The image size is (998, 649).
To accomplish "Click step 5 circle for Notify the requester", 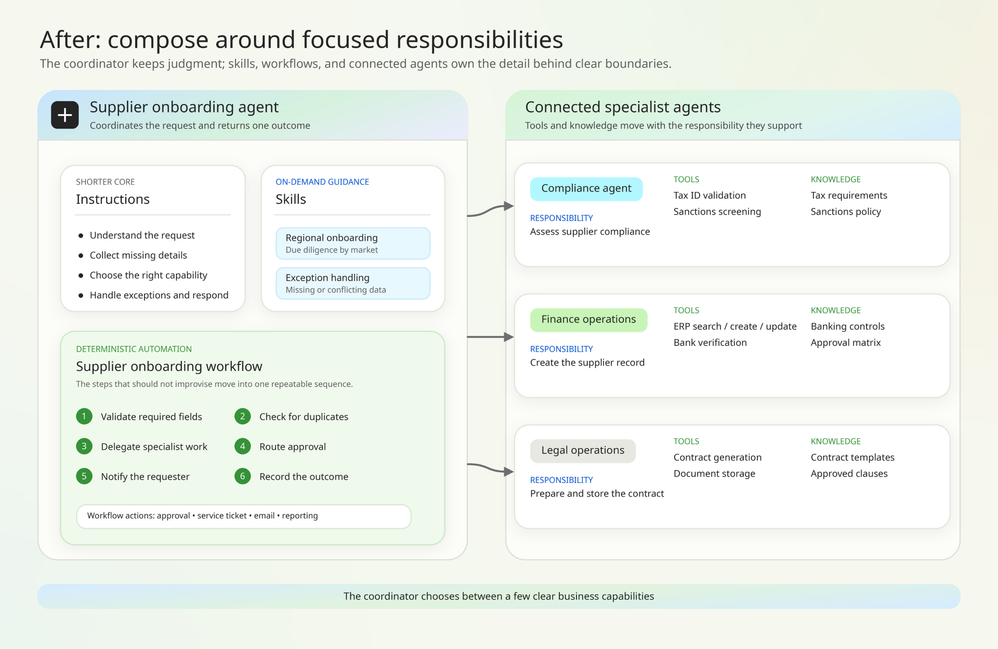I will tap(84, 477).
